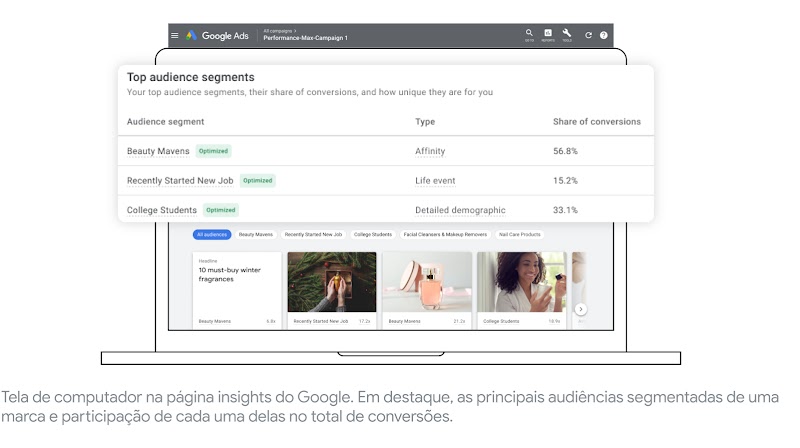Screen dimensions: 800x448
Task: Click the 56.8% conversions value
Action: [x=565, y=151]
